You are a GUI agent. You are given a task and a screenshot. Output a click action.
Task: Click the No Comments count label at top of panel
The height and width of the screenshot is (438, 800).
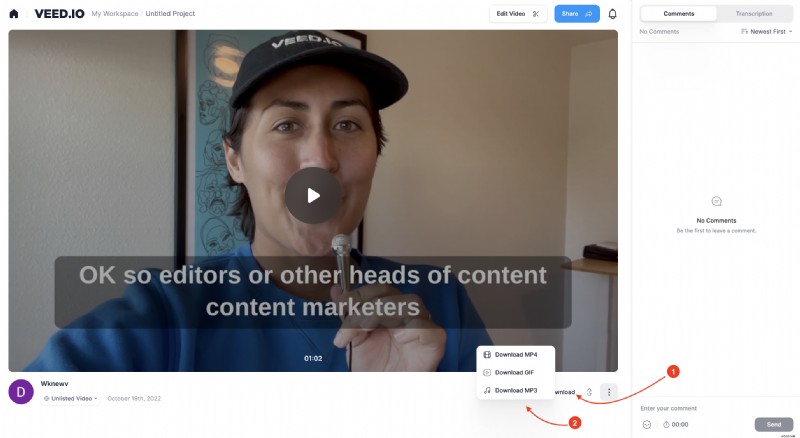pos(659,32)
